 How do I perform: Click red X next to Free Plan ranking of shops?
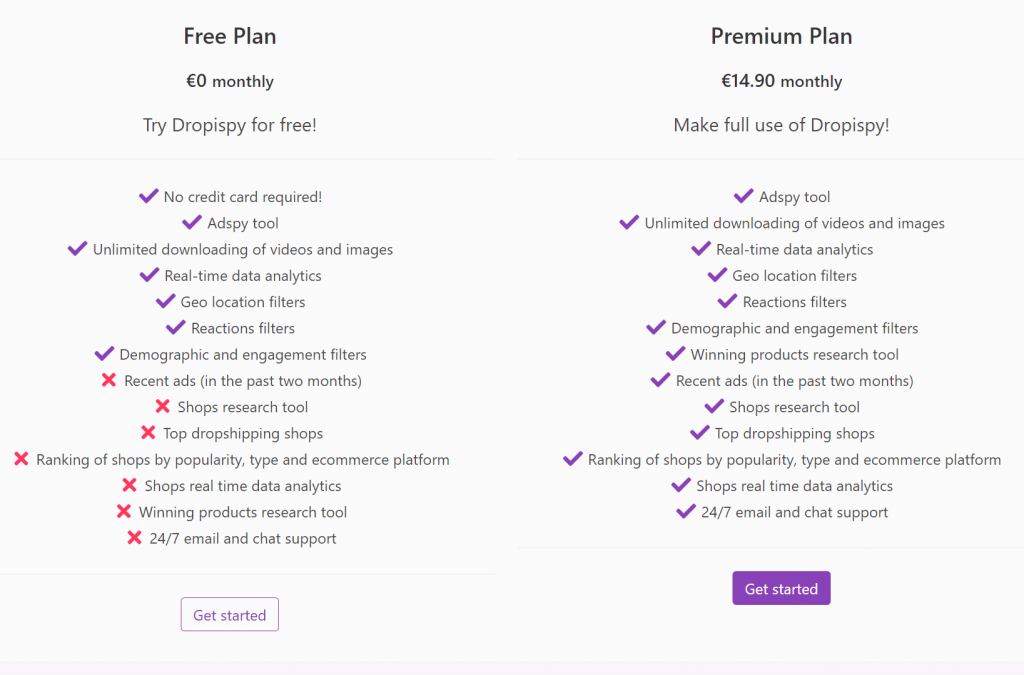point(22,458)
